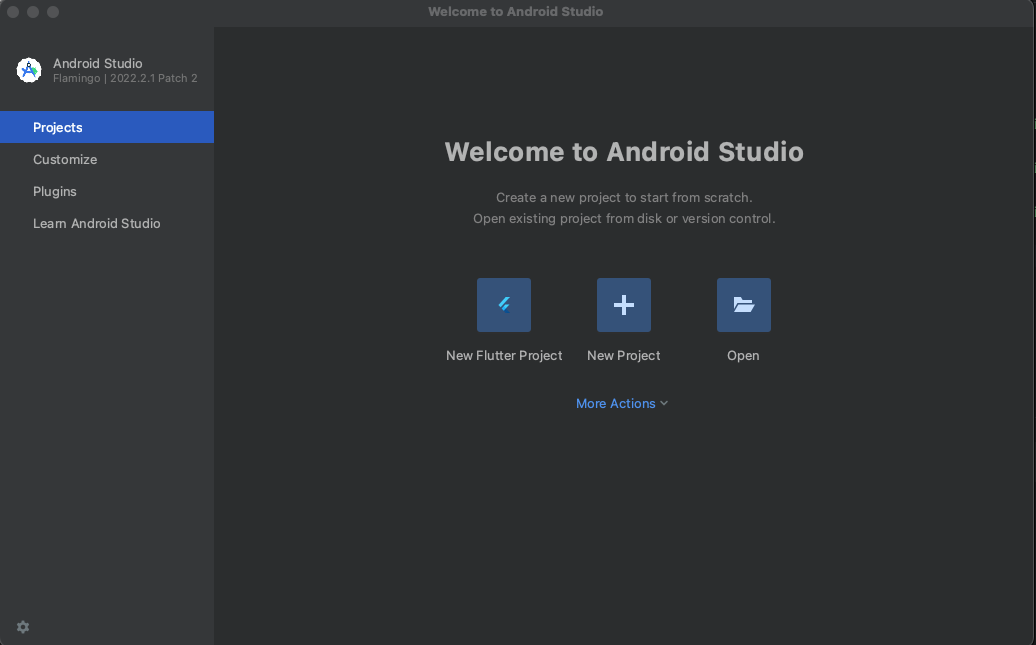Viewport: 1036px width, 645px height.
Task: Select the Projects tab
Action: coord(107,127)
